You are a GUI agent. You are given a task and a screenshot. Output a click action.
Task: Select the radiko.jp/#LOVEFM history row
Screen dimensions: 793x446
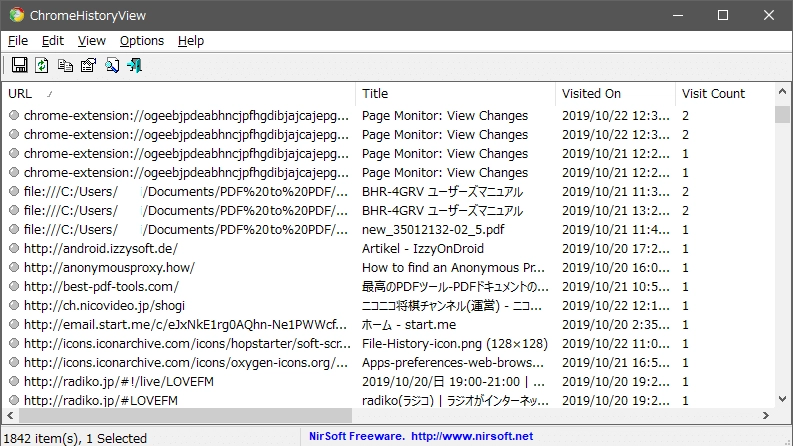[x=388, y=400]
